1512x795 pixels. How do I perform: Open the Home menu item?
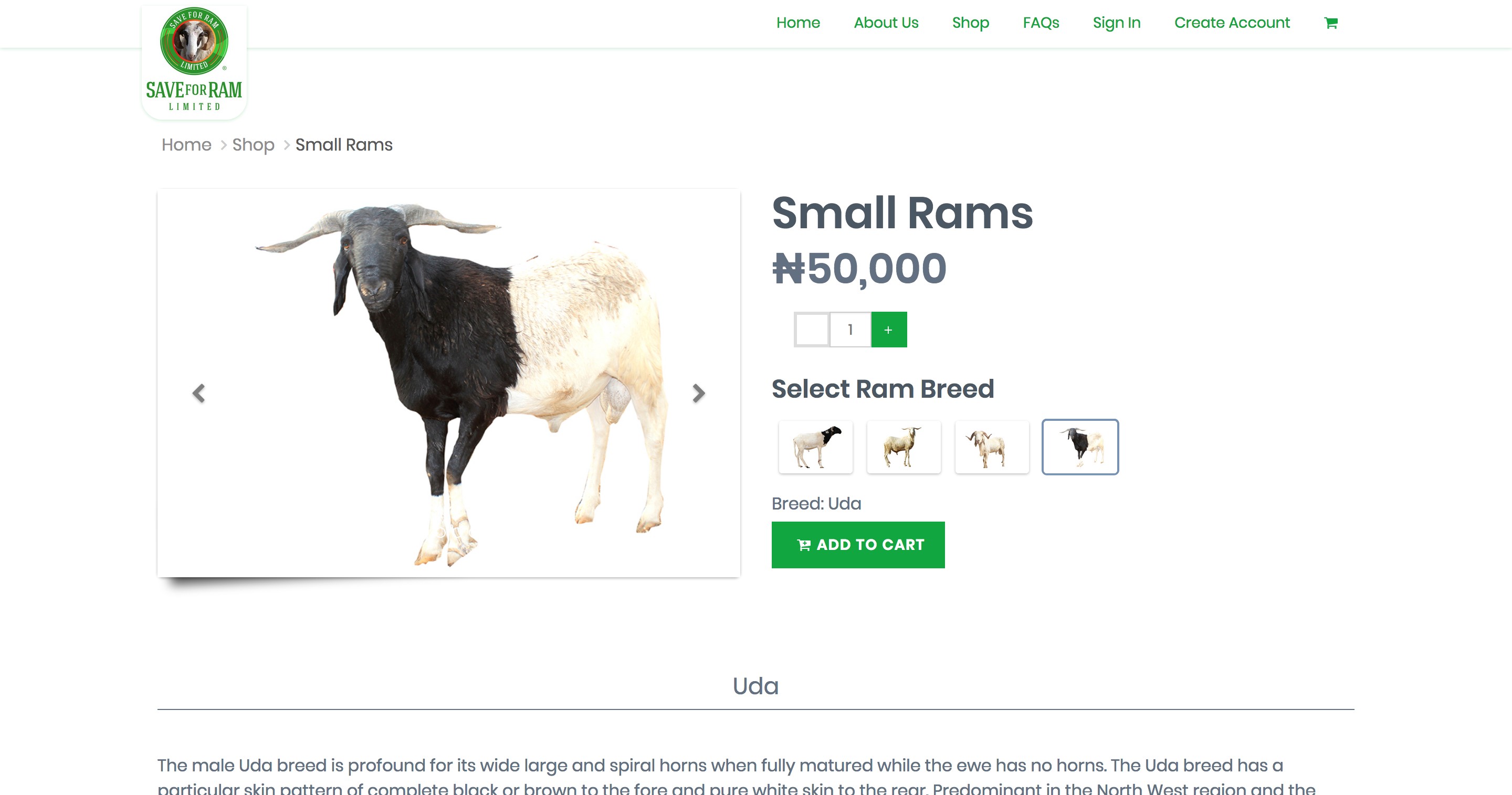tap(797, 23)
